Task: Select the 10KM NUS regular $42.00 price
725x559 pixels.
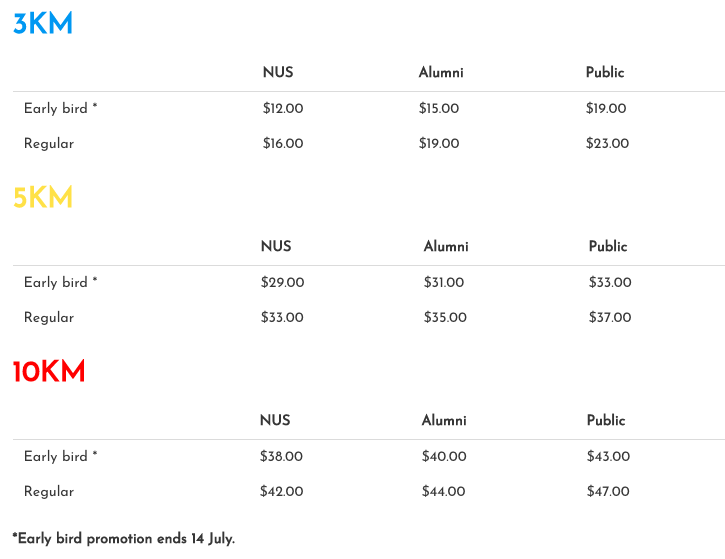Action: click(281, 491)
